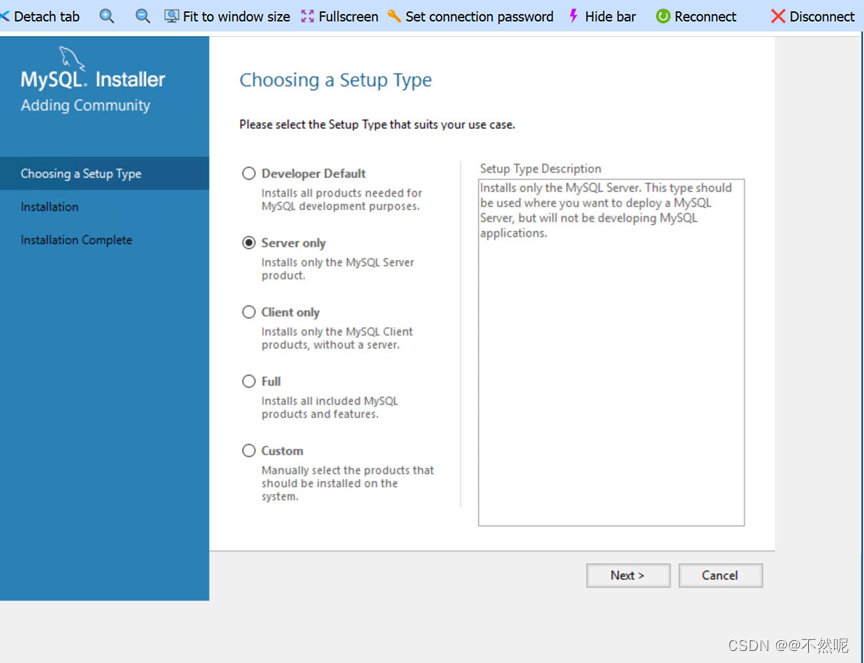
Task: Click Set connection password label
Action: click(479, 17)
